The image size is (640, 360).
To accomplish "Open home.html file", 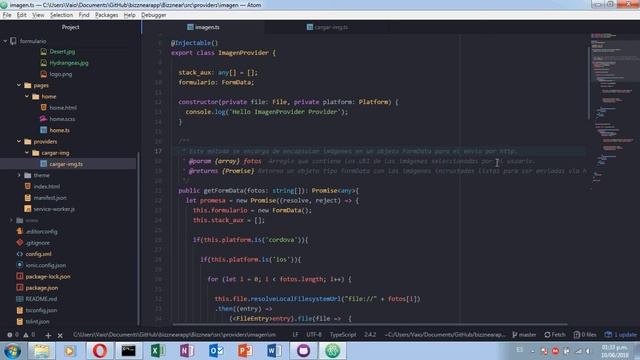I will click(x=63, y=108).
